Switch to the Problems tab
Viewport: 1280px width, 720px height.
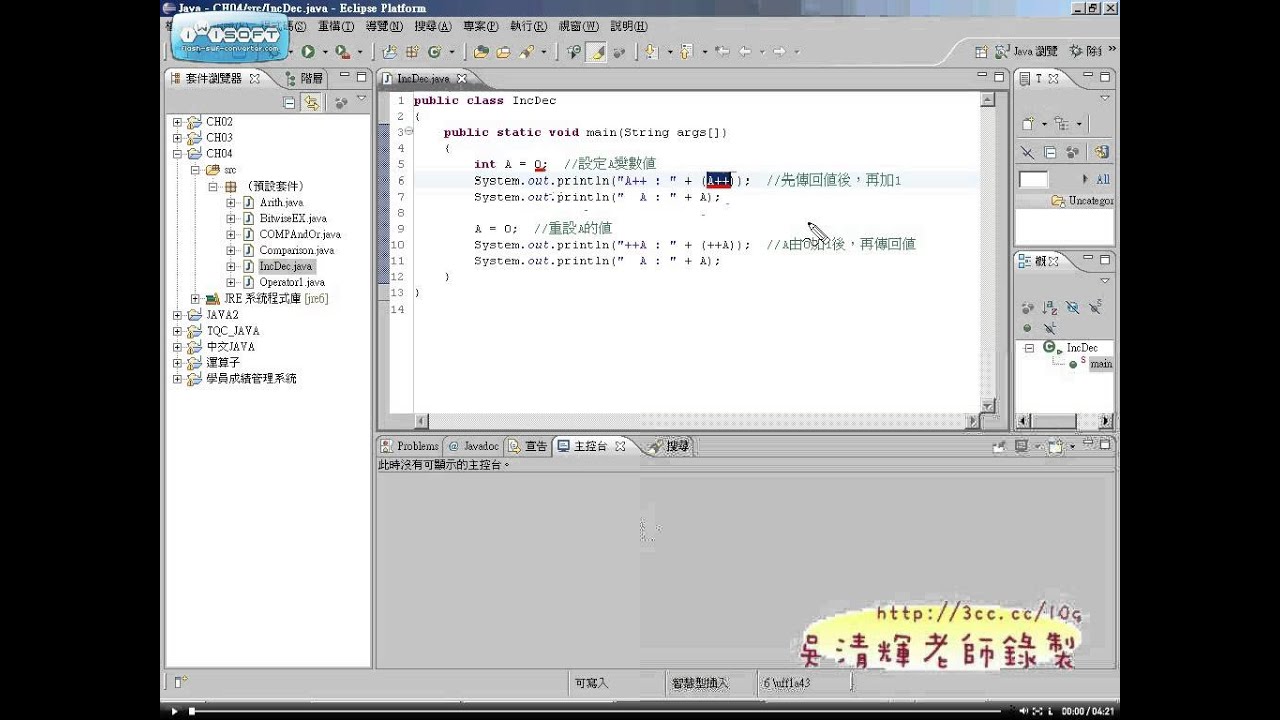pyautogui.click(x=410, y=446)
